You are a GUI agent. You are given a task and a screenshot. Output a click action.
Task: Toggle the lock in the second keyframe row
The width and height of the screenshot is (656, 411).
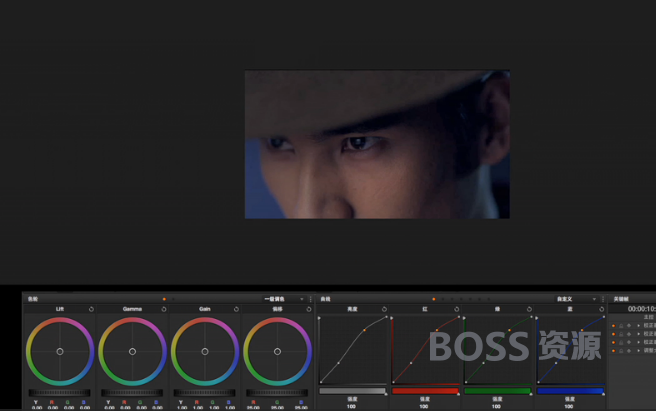[x=621, y=334]
